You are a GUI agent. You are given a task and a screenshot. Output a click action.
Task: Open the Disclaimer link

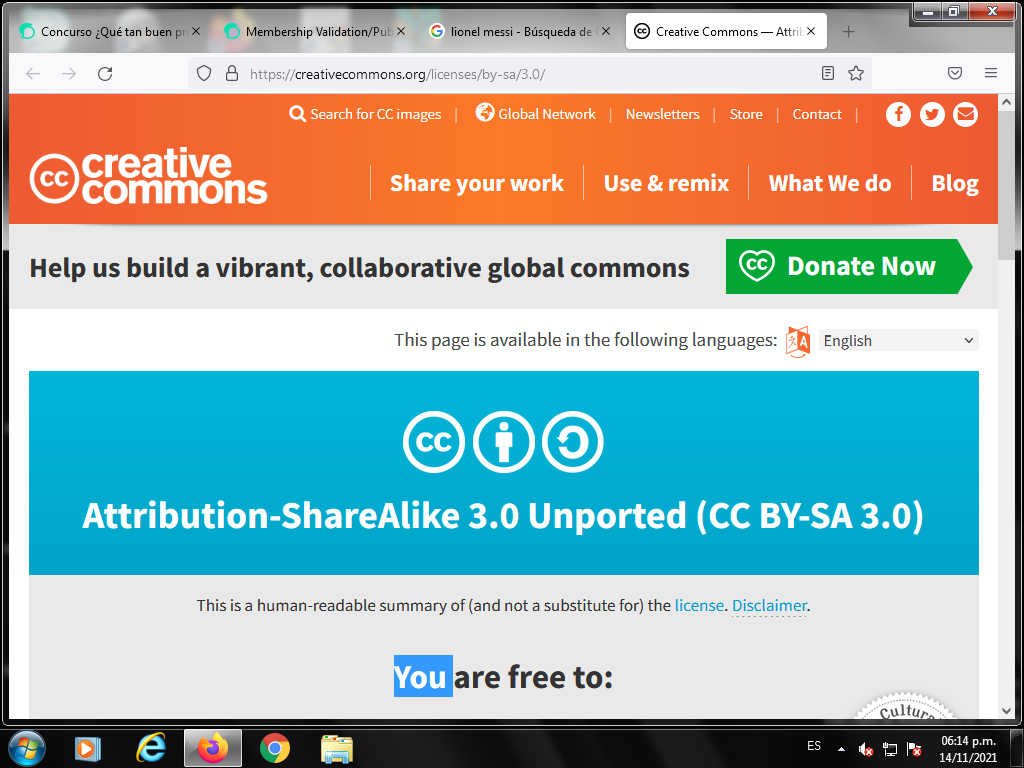[769, 605]
